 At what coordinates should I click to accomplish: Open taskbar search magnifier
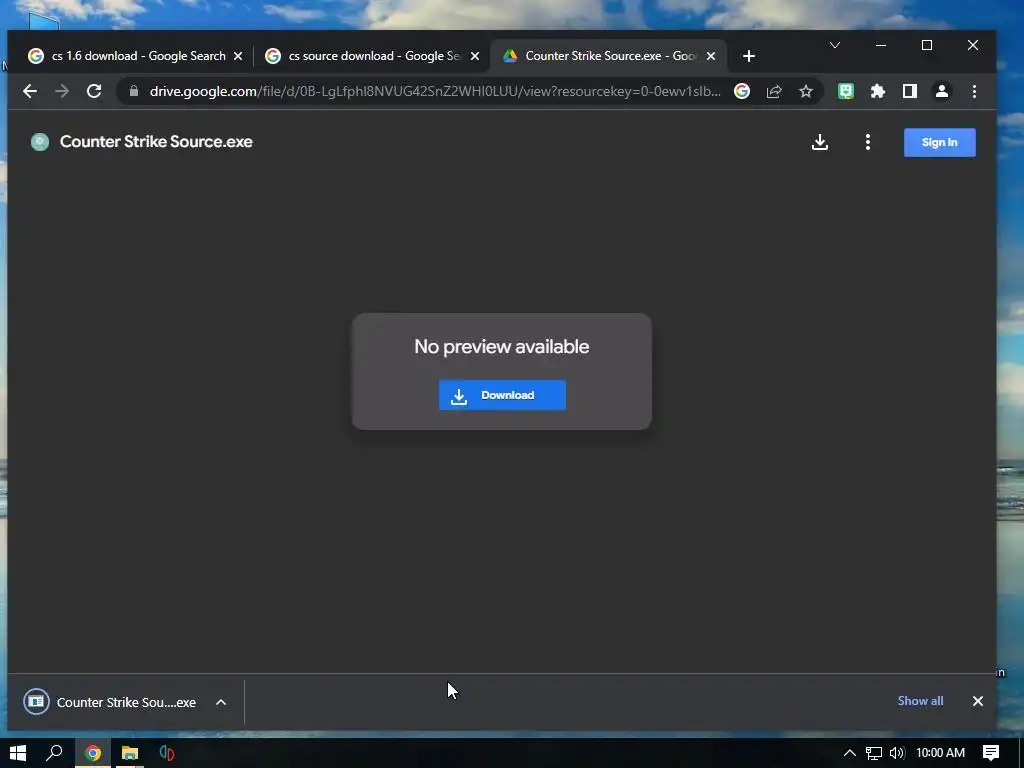click(55, 753)
